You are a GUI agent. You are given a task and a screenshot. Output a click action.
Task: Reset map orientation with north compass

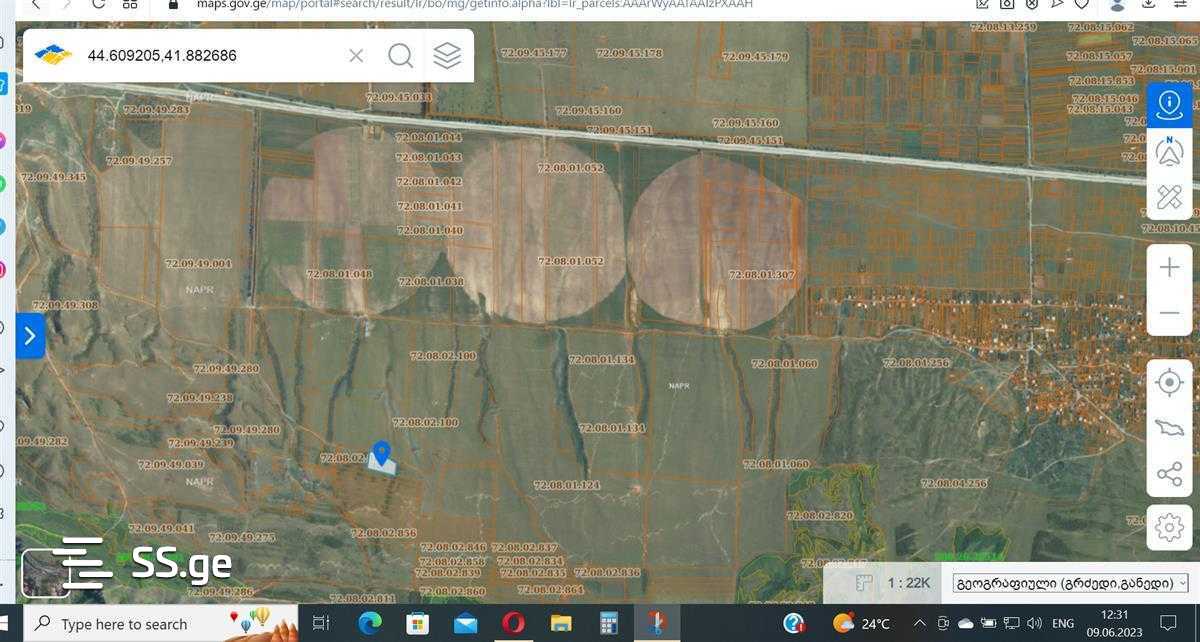(x=1169, y=151)
